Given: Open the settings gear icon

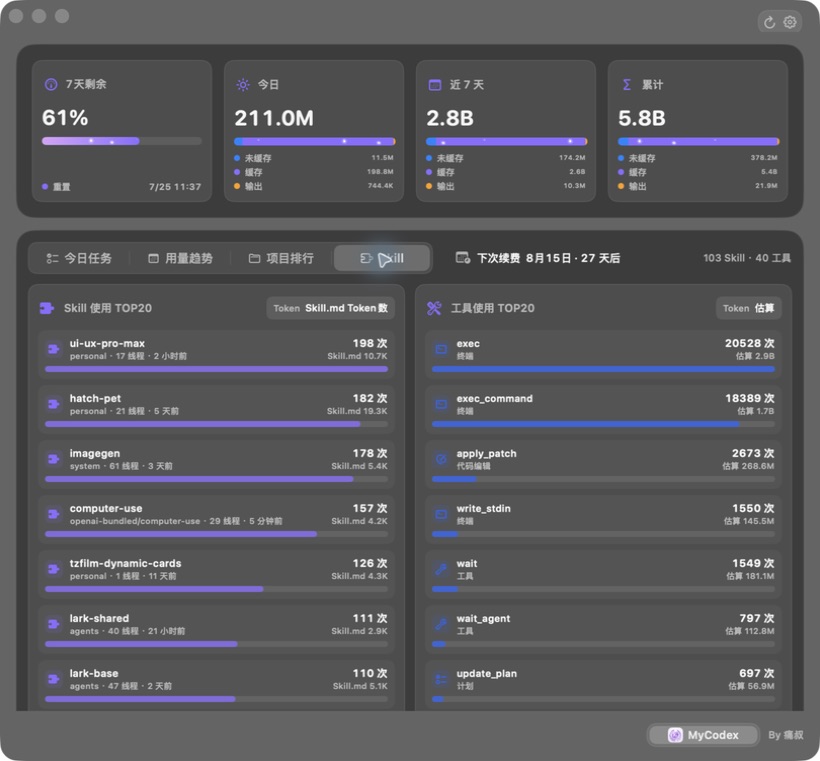Looking at the screenshot, I should (790, 22).
